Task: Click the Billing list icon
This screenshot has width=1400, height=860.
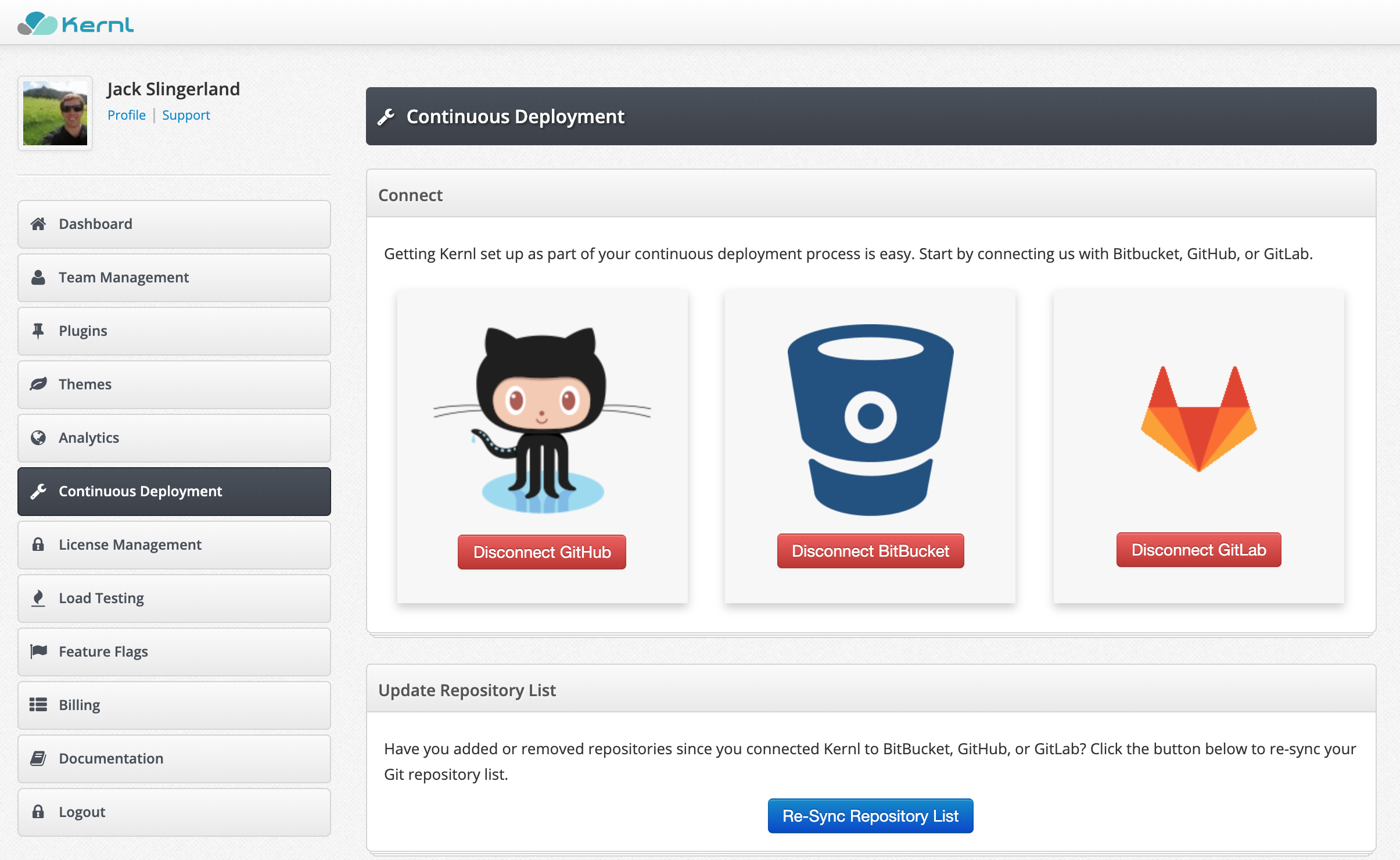Action: (38, 705)
